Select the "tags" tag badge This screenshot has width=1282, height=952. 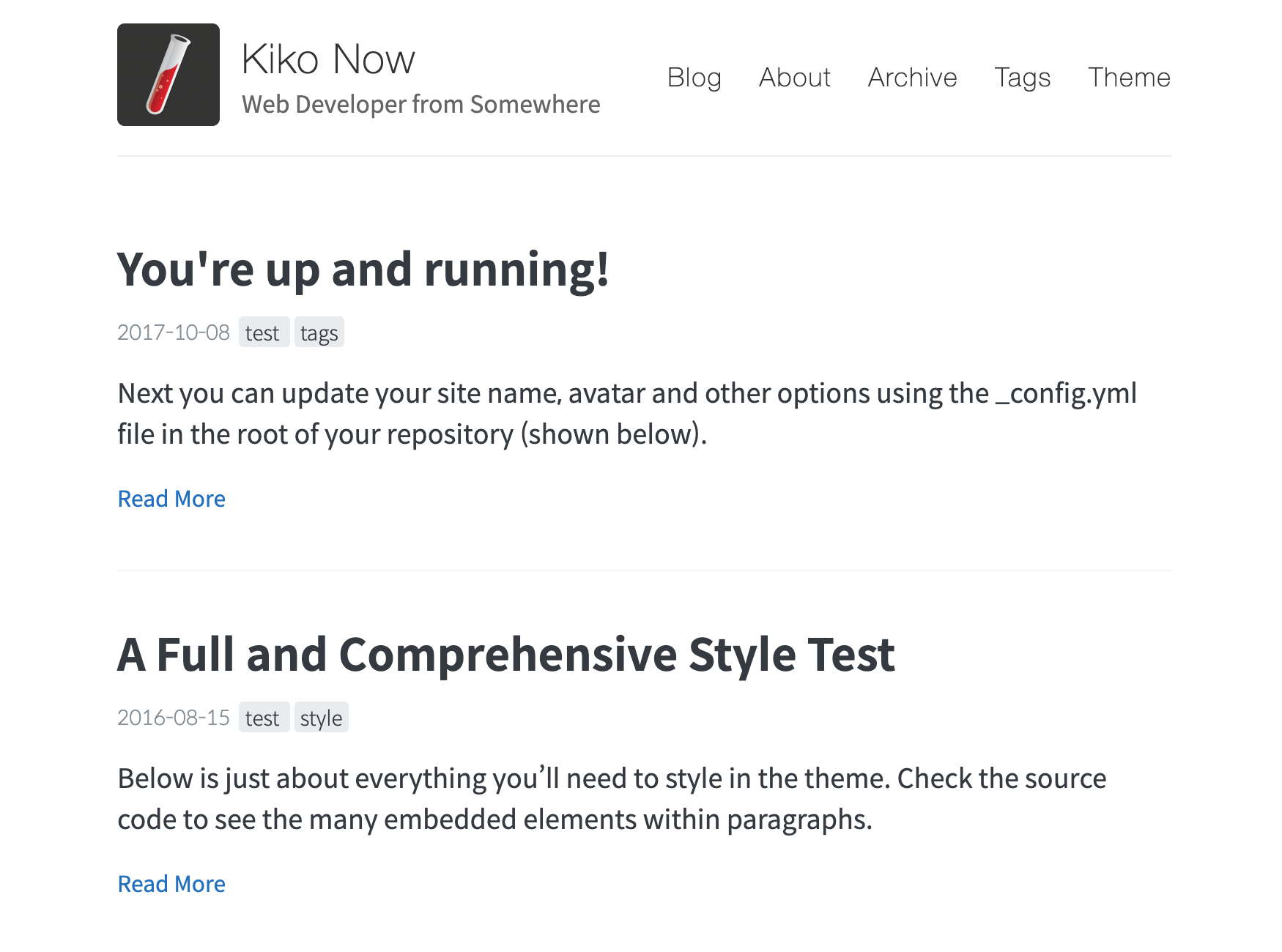pos(319,333)
